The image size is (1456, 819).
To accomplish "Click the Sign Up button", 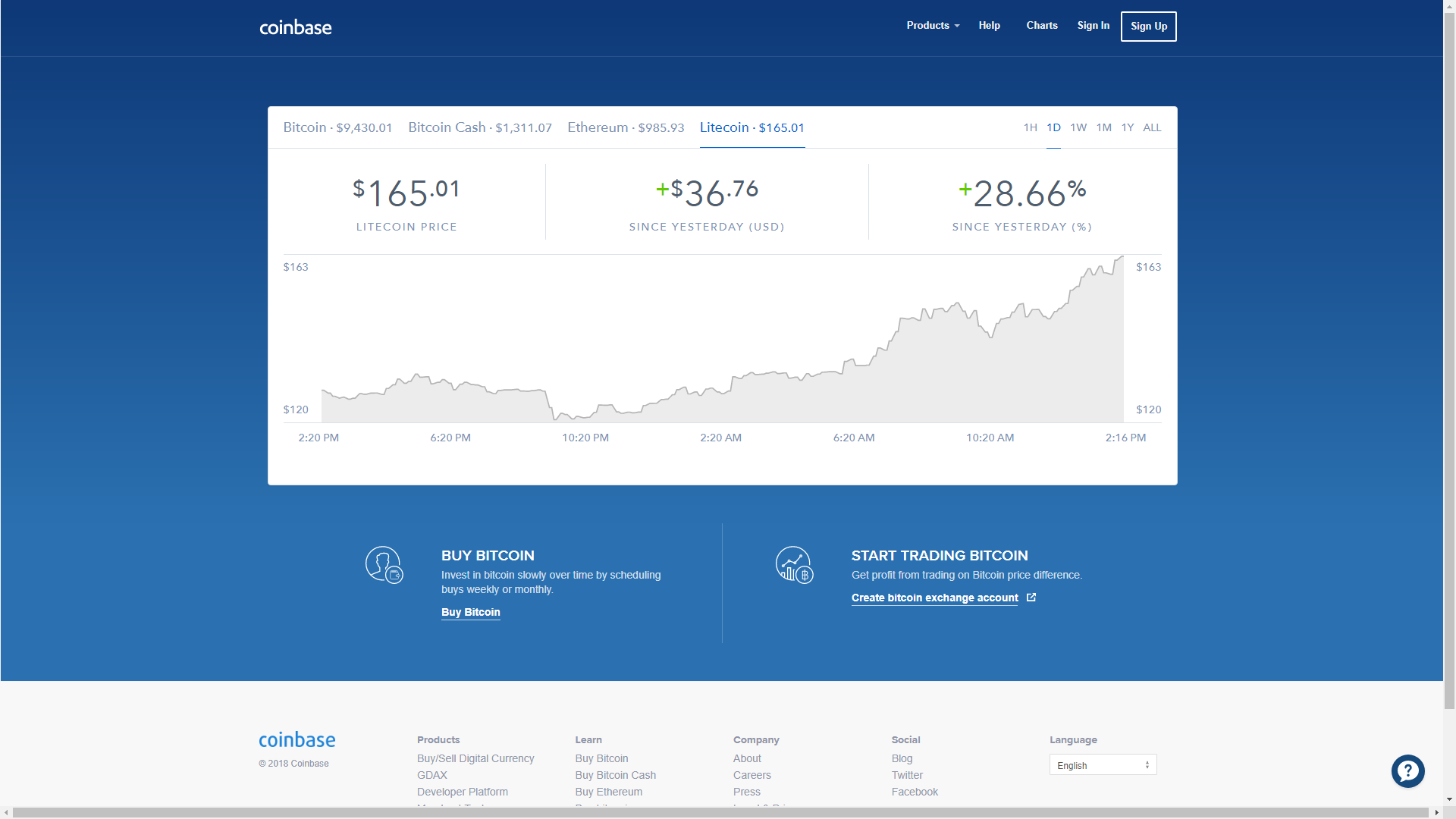I will click(x=1148, y=27).
